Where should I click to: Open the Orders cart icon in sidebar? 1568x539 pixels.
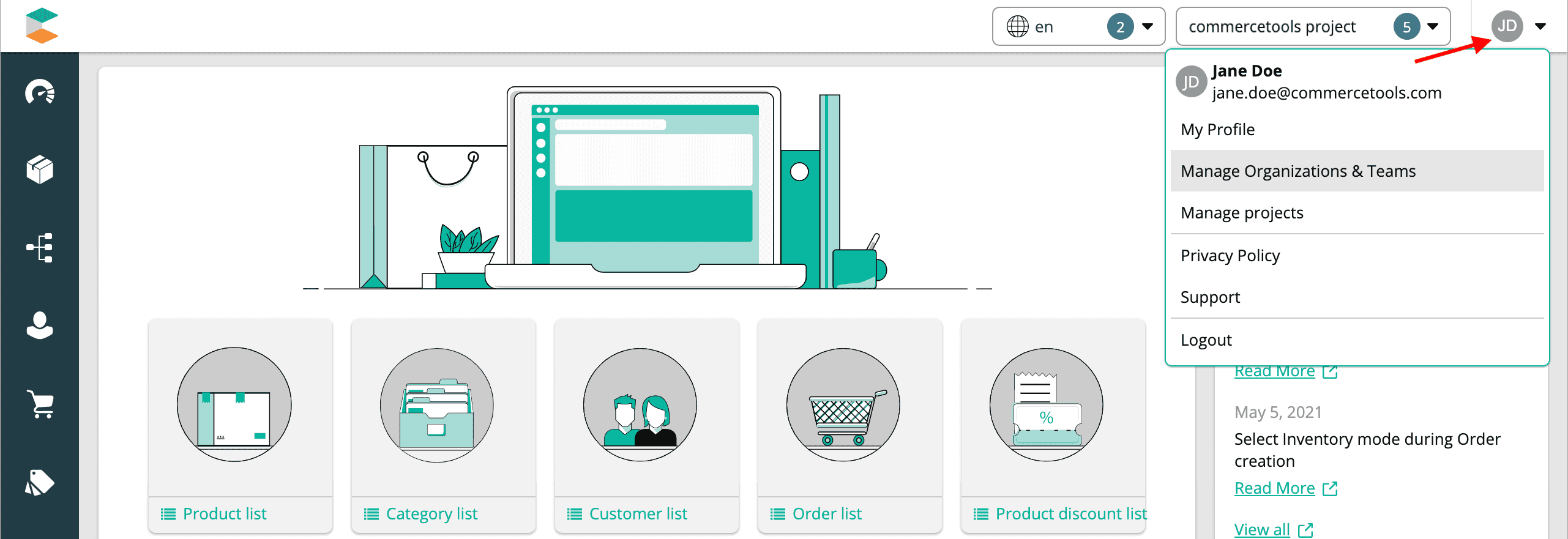click(40, 404)
